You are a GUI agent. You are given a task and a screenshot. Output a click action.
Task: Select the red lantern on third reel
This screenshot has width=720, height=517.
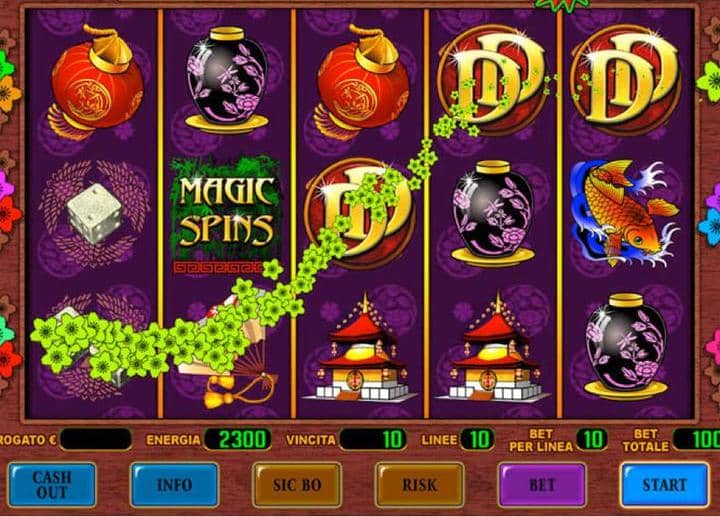pos(361,82)
